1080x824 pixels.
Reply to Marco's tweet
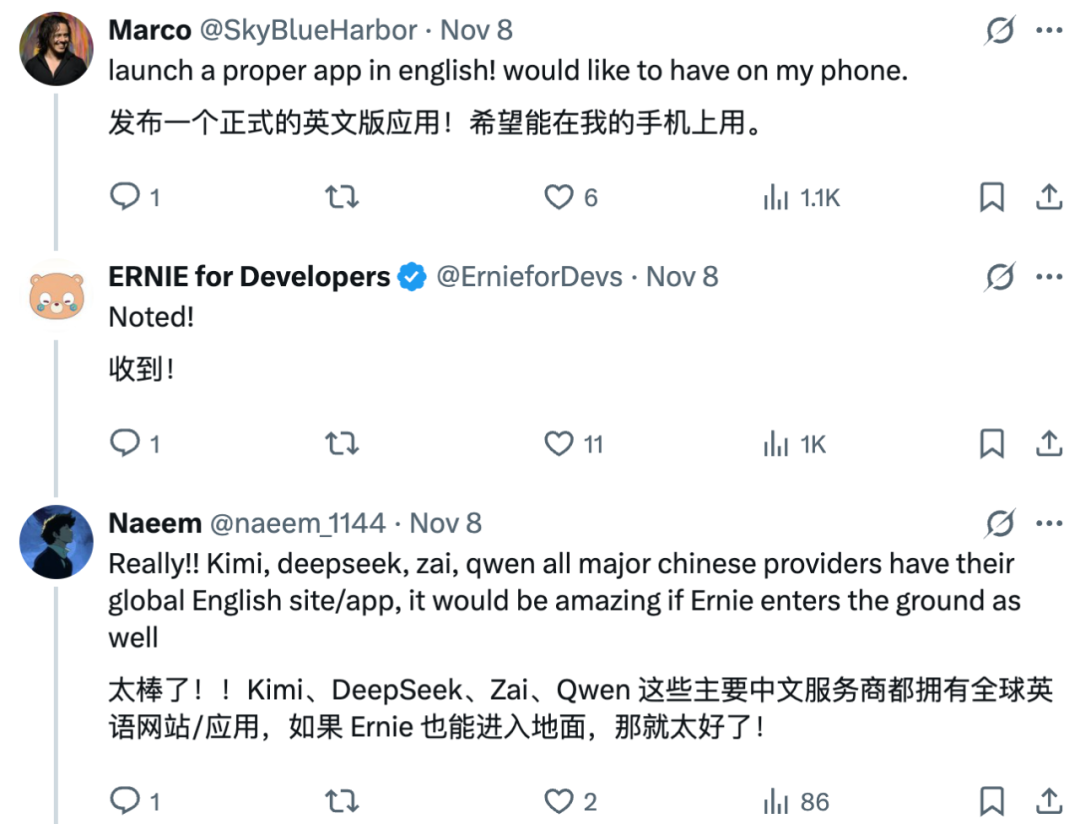click(125, 197)
